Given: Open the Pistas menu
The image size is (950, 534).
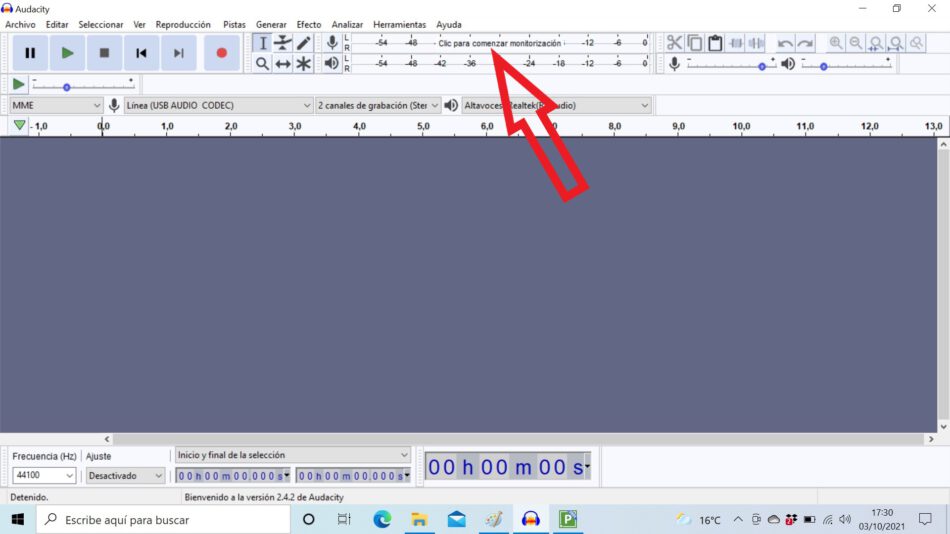Looking at the screenshot, I should tap(234, 25).
